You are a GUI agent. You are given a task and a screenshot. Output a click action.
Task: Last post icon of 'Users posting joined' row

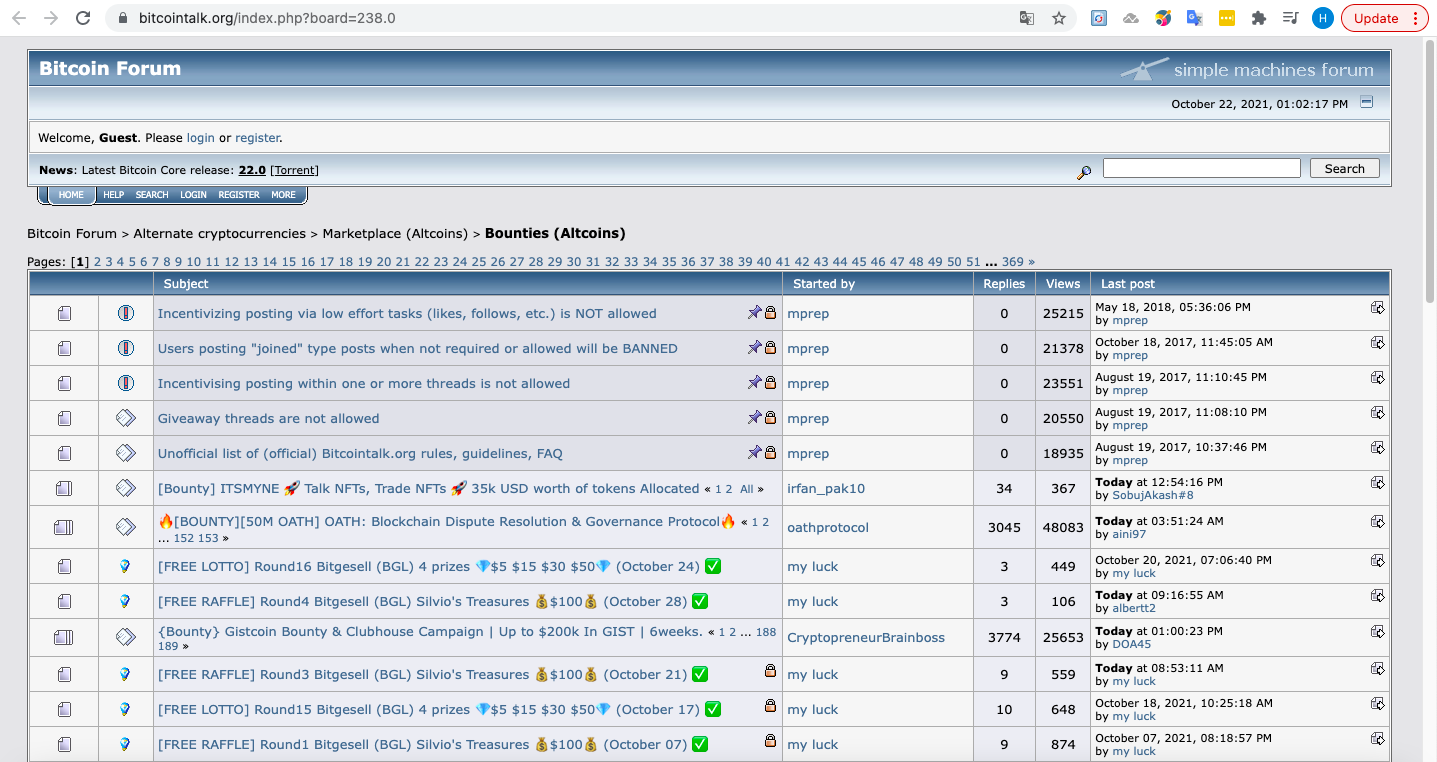(1378, 342)
